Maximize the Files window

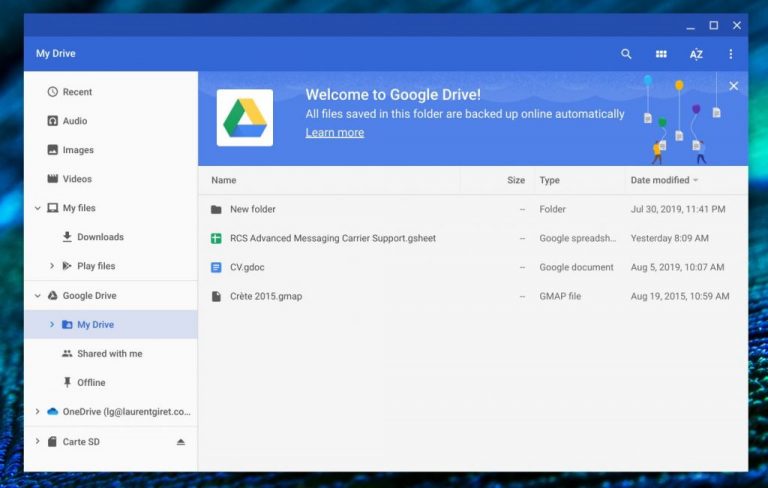[714, 25]
